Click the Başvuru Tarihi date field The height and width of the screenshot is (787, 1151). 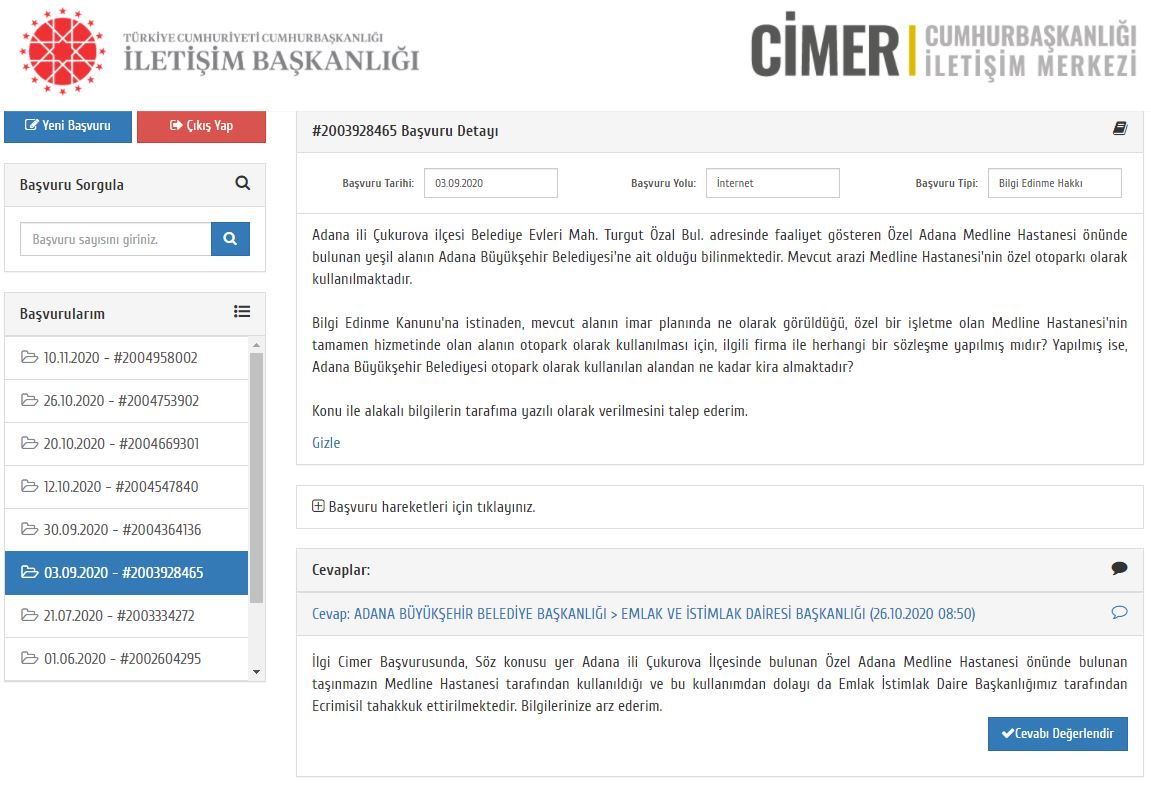490,182
